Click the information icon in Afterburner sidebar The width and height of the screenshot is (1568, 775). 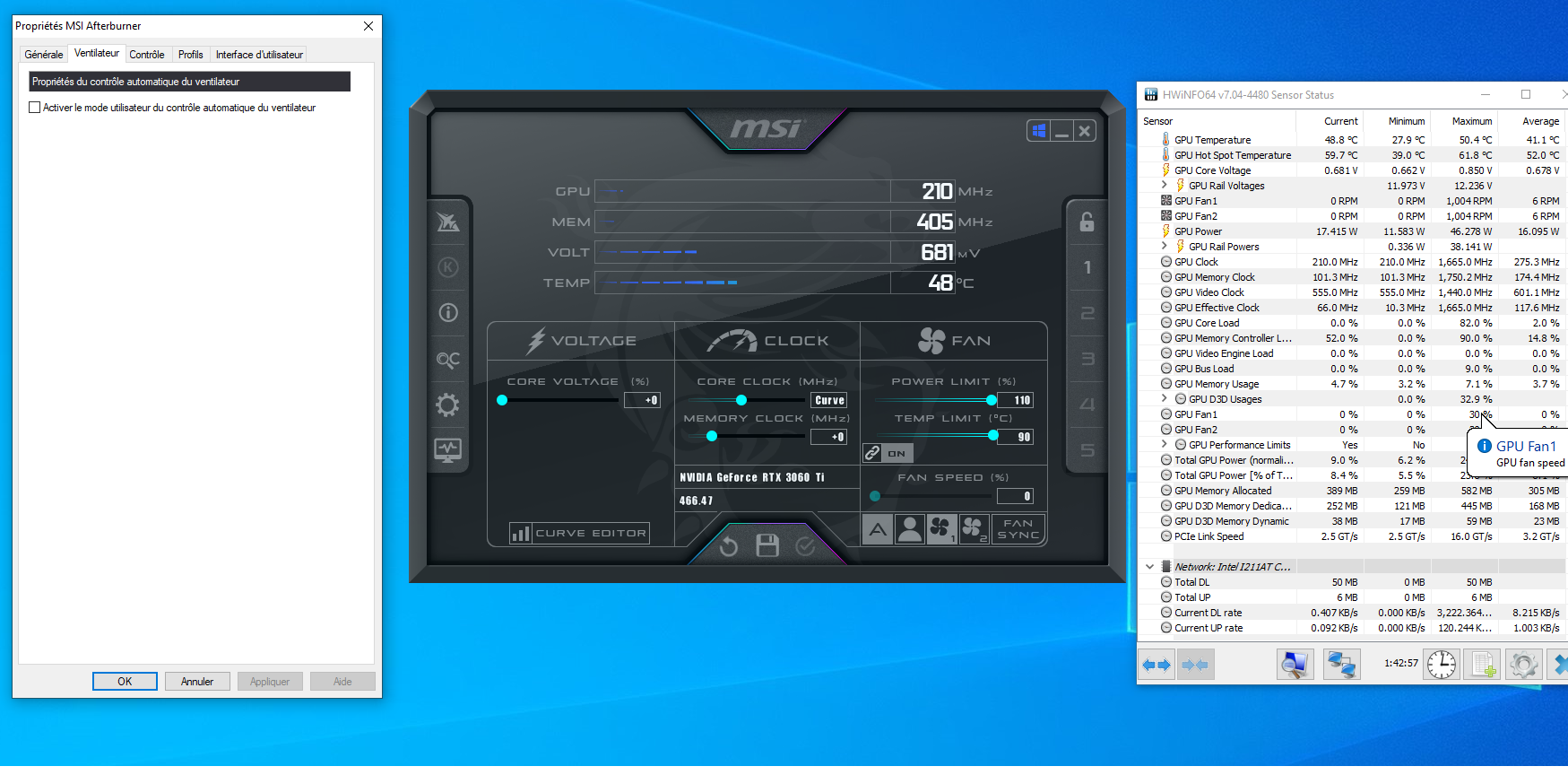click(447, 313)
